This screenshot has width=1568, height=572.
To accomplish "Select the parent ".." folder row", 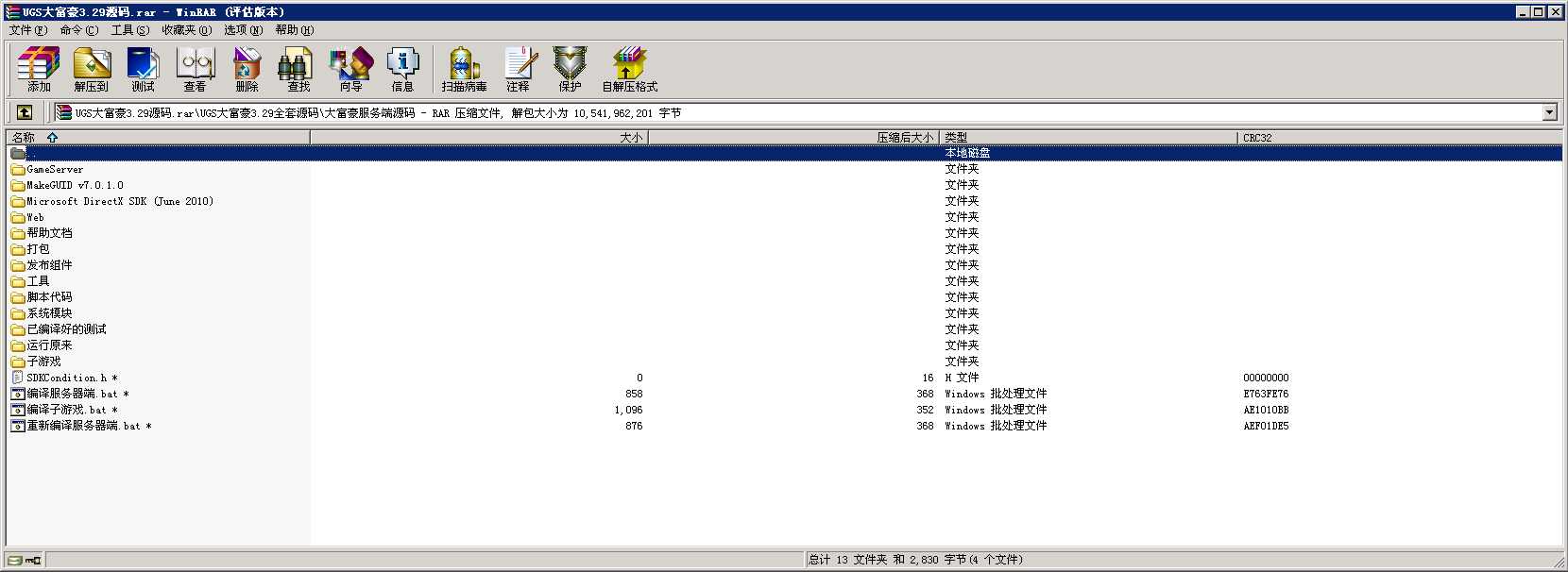I will [784, 153].
